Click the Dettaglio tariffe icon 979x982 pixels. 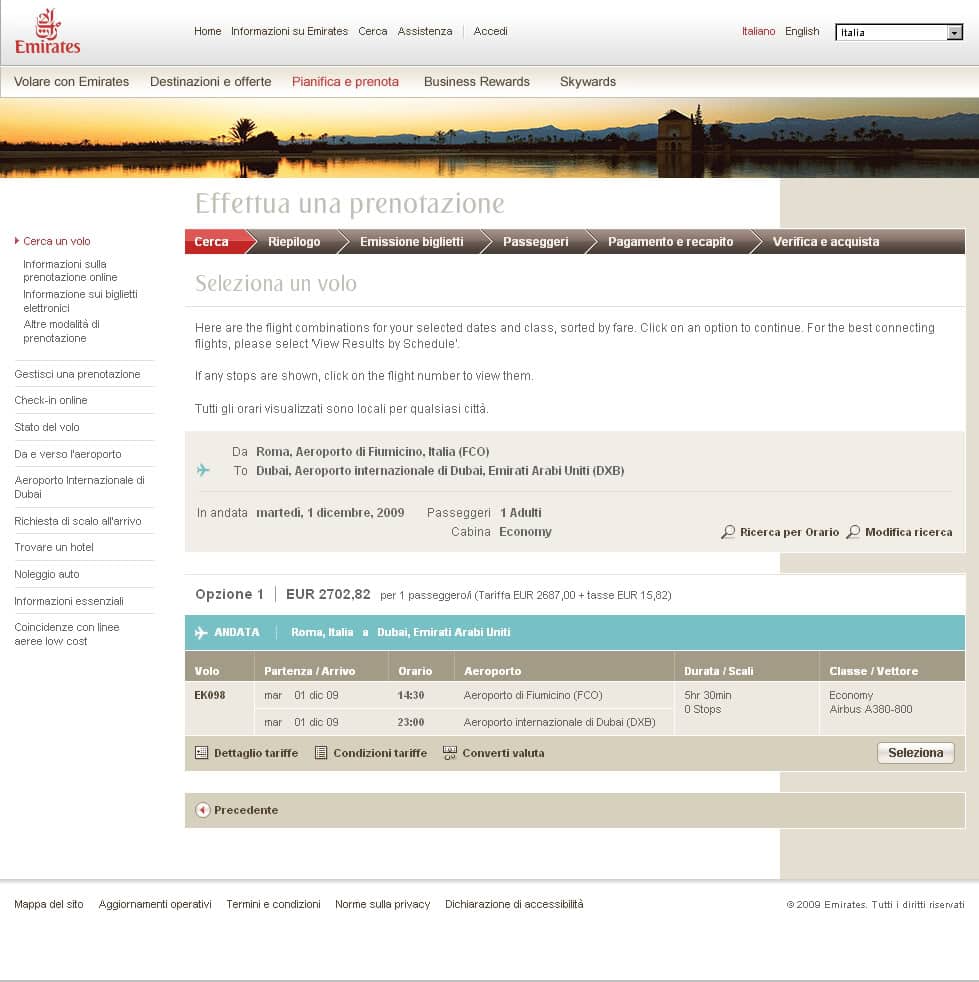(x=202, y=753)
